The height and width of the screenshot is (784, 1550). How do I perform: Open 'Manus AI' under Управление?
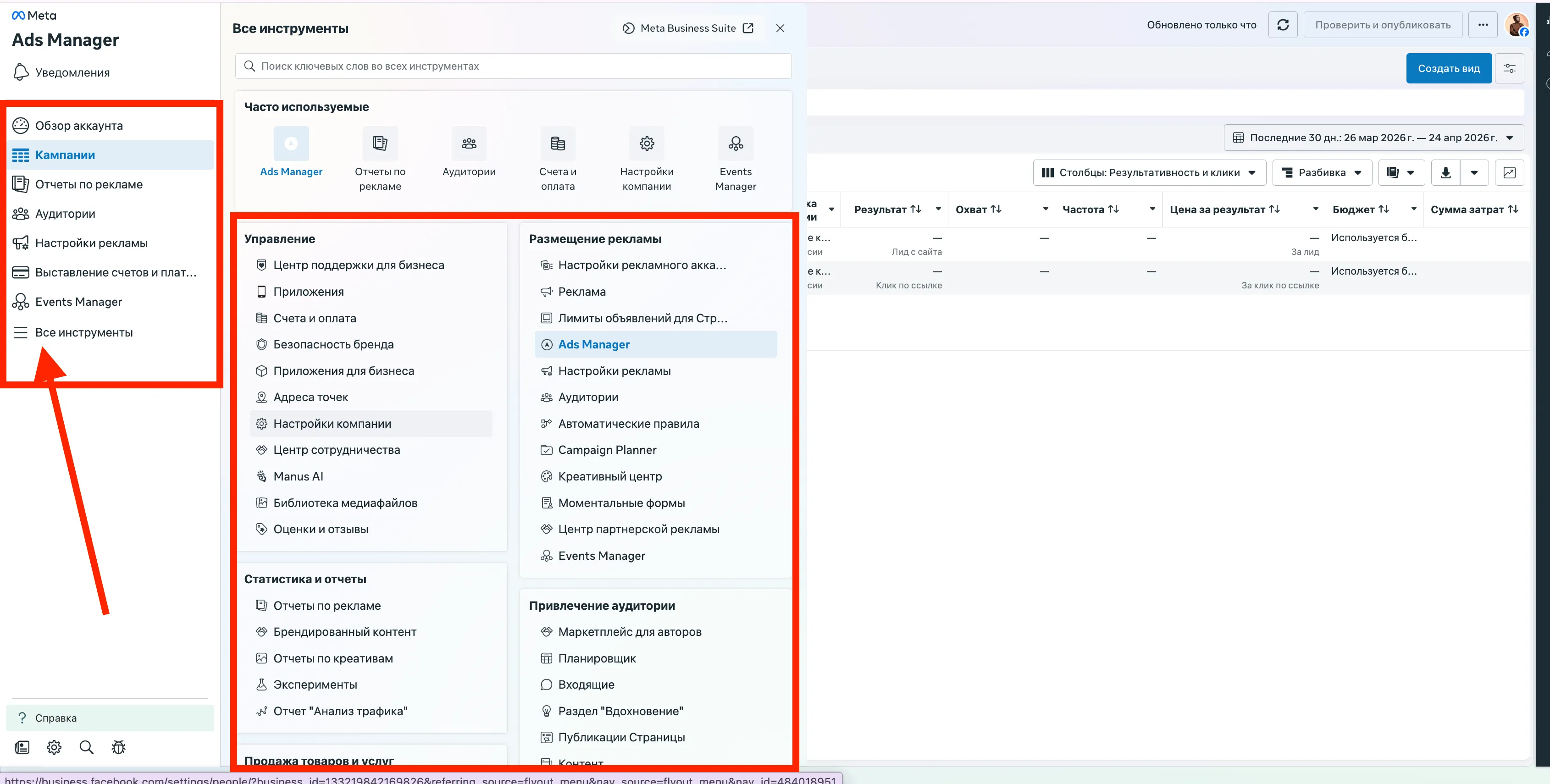(371, 476)
